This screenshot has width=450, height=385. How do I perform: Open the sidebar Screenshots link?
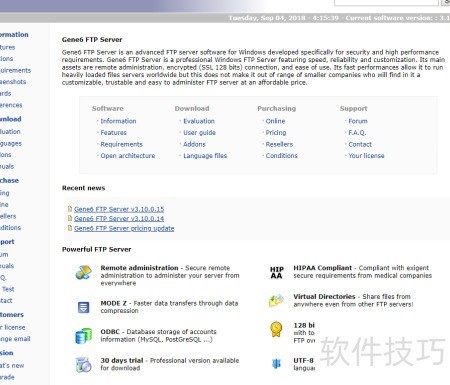coord(13,82)
